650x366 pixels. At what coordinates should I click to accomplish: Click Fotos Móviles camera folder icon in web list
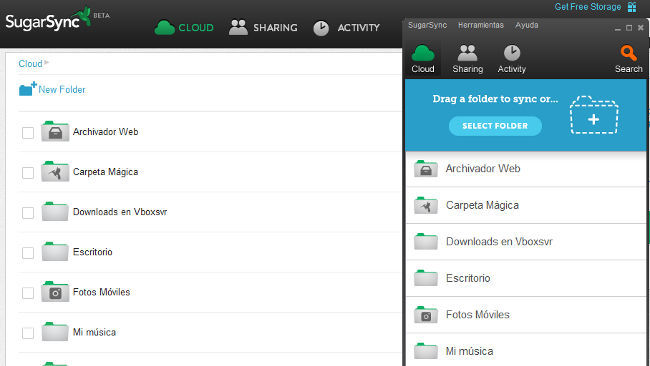coord(55,292)
